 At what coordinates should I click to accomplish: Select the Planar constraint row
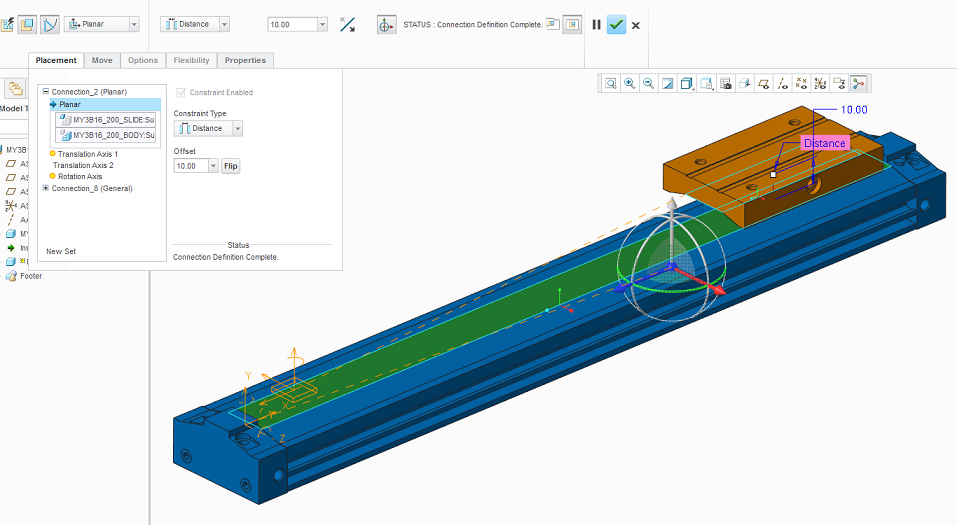pyautogui.click(x=105, y=104)
